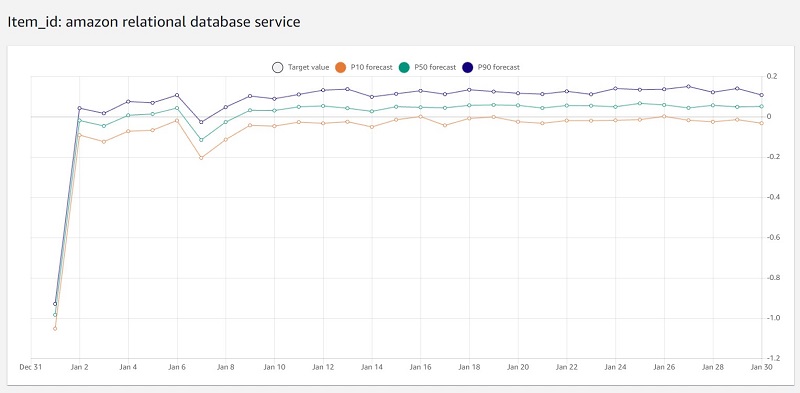The width and height of the screenshot is (800, 393).
Task: Click the Item_id amazon relational database service heading
Action: (154, 21)
